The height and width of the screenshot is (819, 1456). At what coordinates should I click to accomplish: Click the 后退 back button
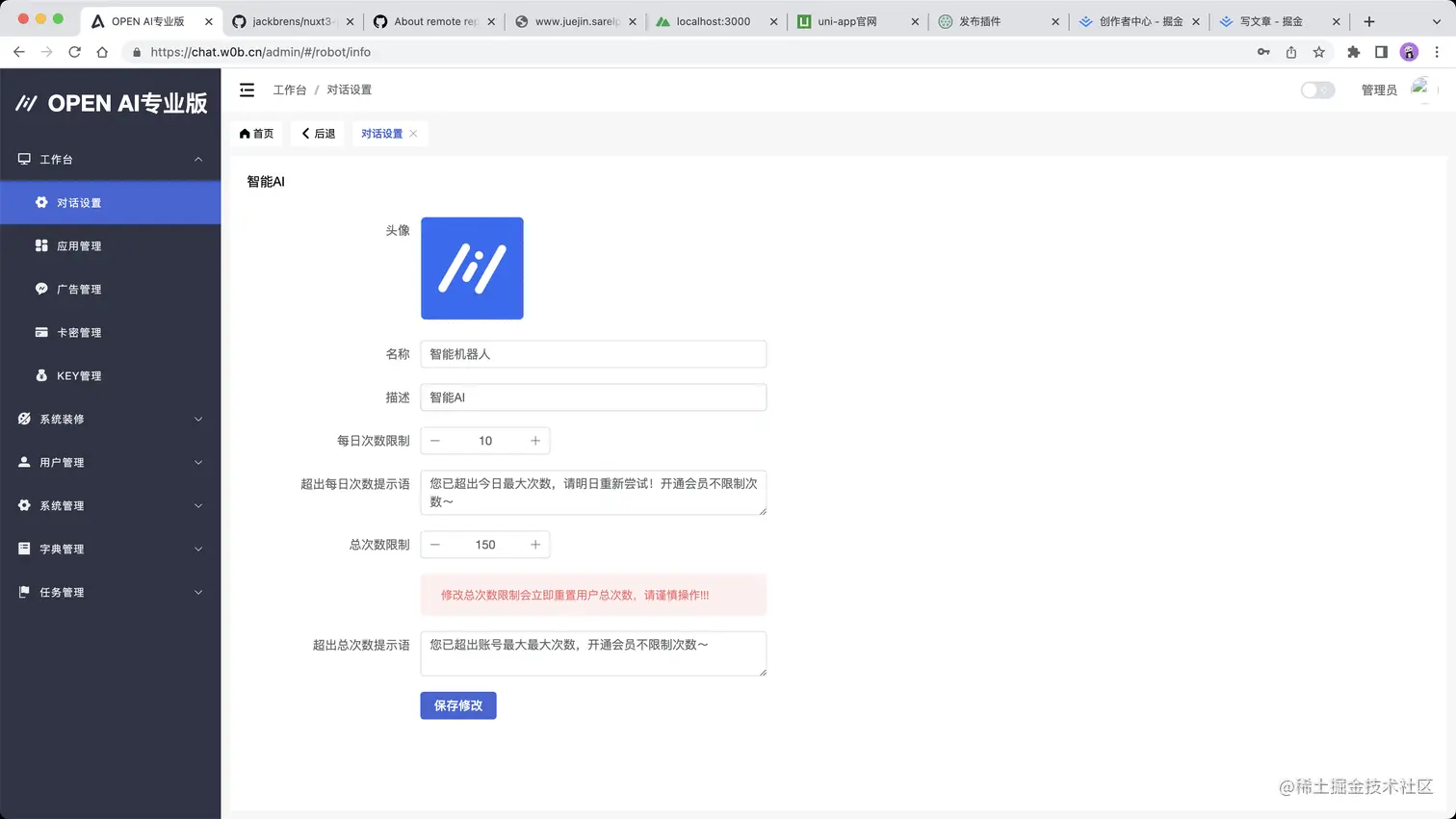317,134
